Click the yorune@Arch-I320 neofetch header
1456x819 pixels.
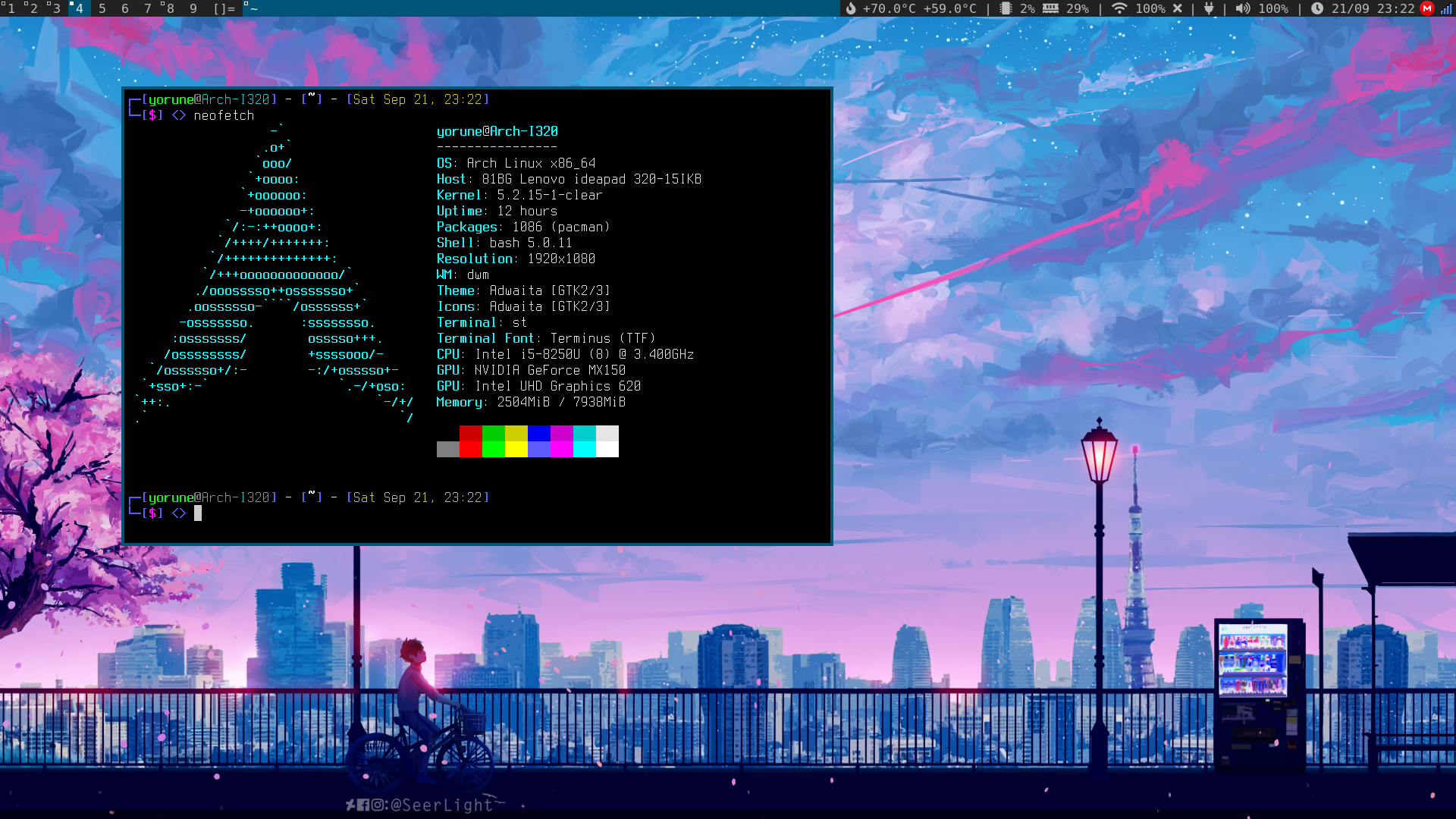pyautogui.click(x=497, y=131)
